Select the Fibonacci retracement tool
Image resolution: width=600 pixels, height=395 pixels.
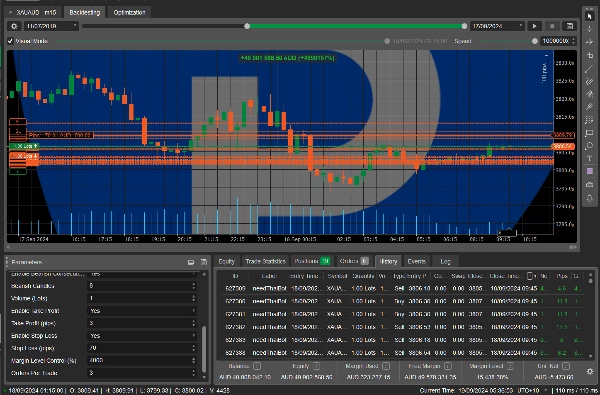click(x=590, y=107)
